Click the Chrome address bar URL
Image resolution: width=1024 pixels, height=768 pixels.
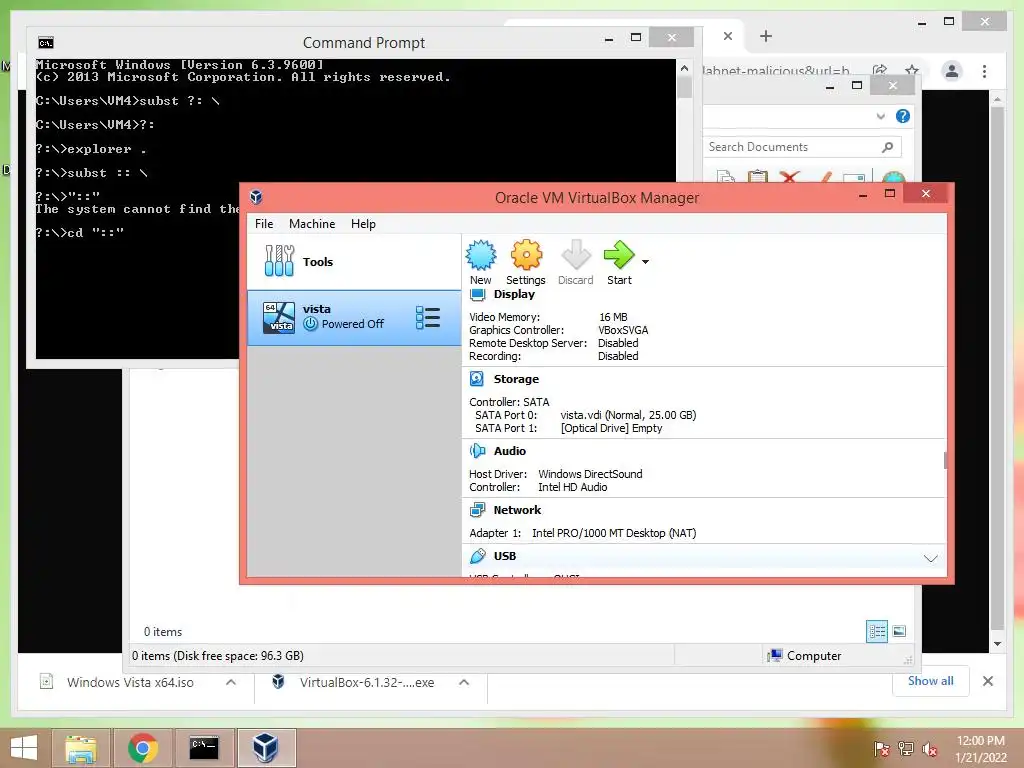pos(776,71)
